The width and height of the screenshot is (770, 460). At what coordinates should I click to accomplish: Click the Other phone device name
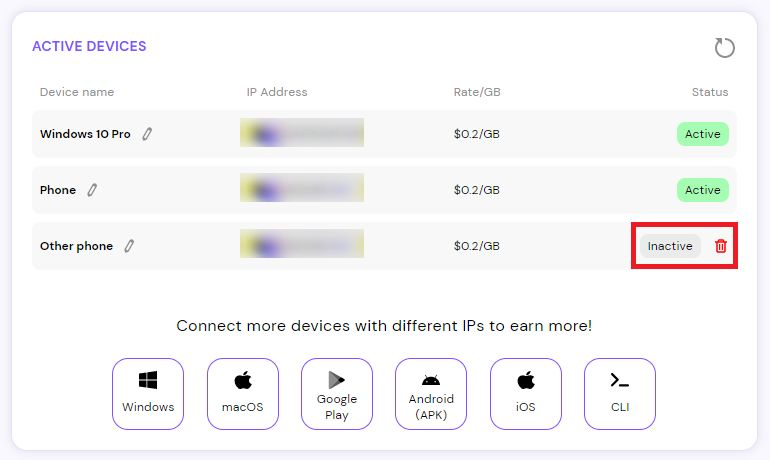point(76,246)
